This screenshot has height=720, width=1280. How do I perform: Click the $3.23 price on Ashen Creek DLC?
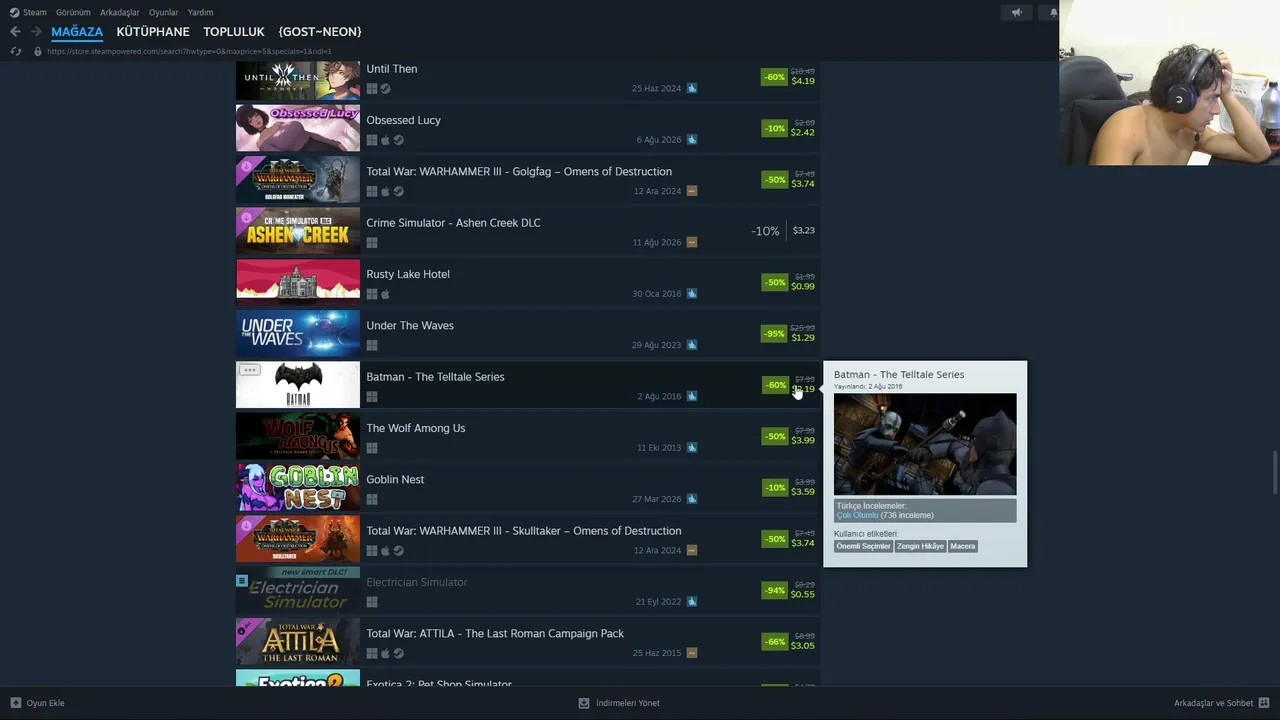coord(804,230)
